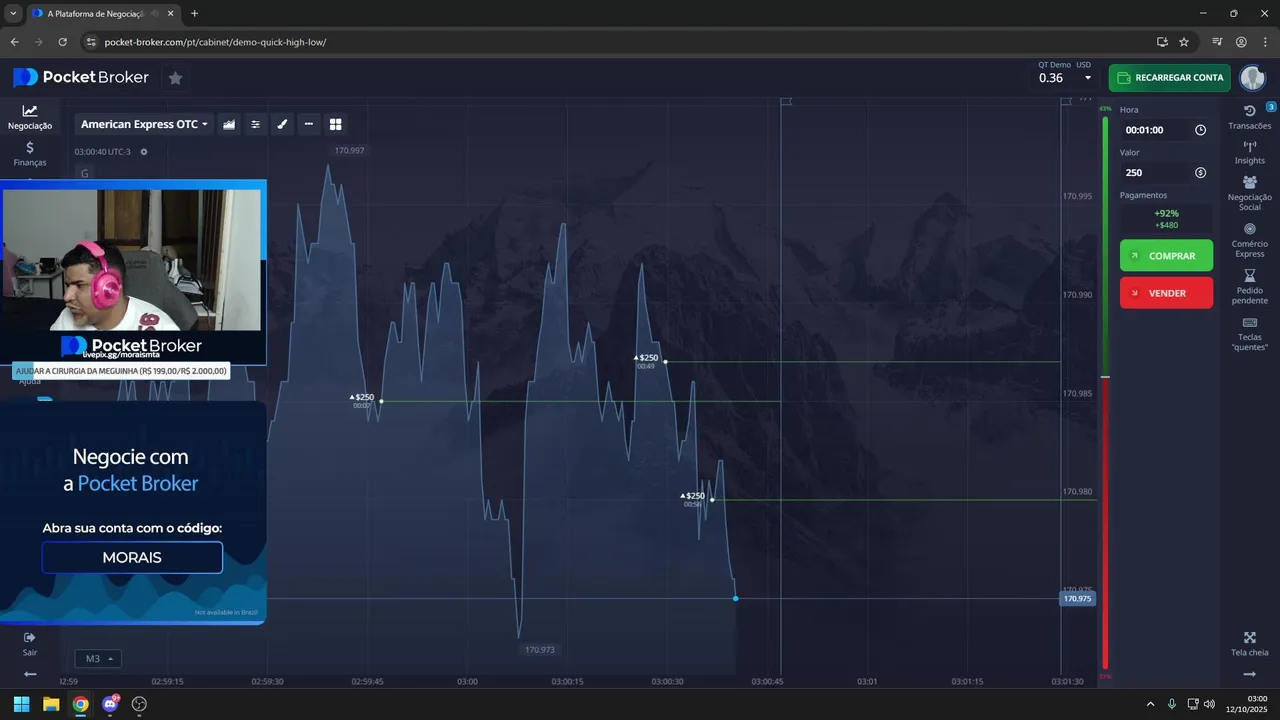Open Discord from taskbar
The image size is (1280, 720).
click(110, 704)
